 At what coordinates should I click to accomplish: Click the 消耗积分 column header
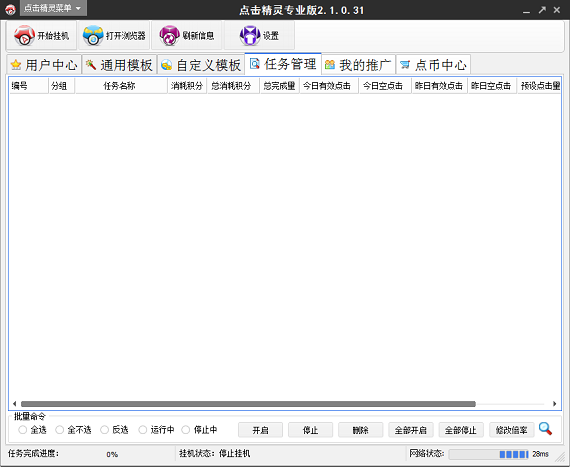(x=187, y=86)
